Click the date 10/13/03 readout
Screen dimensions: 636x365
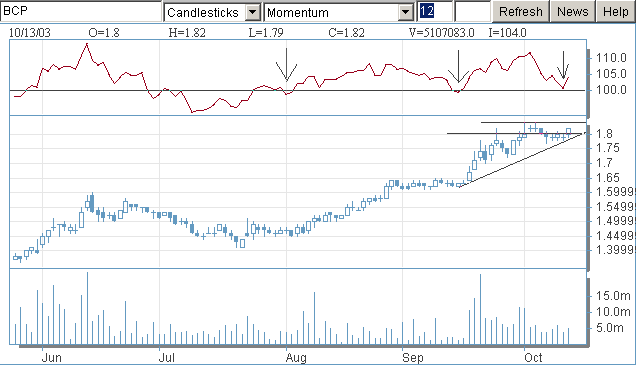(30, 33)
